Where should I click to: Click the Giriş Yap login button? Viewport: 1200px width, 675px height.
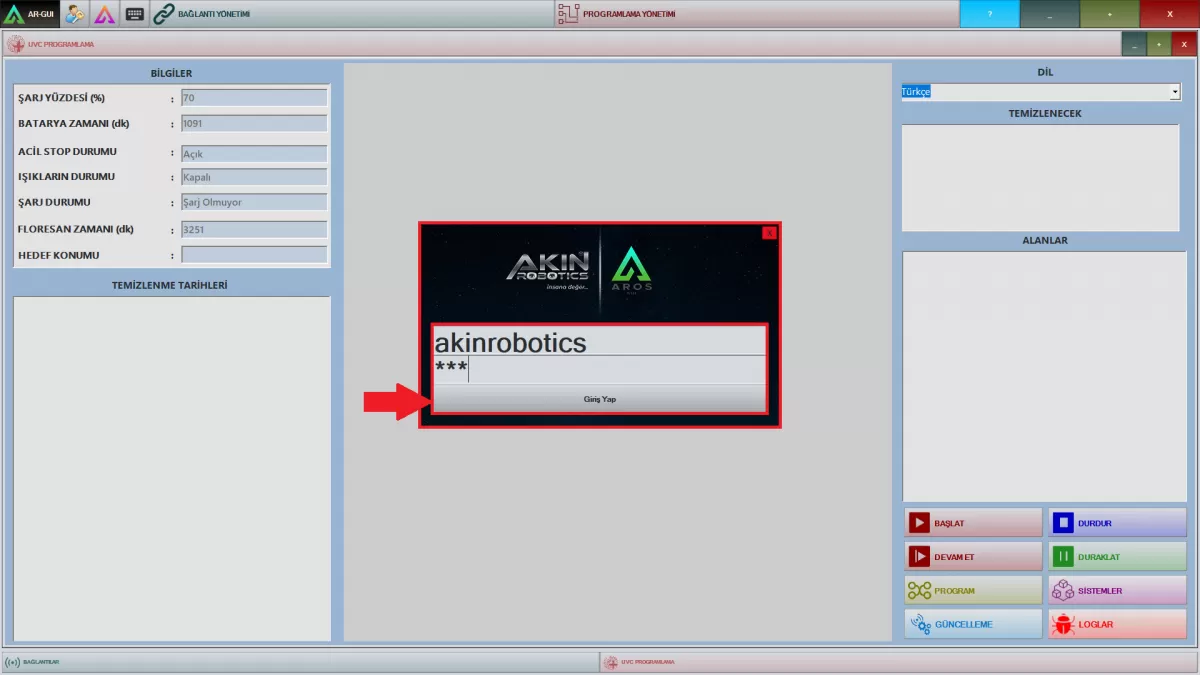tap(599, 398)
